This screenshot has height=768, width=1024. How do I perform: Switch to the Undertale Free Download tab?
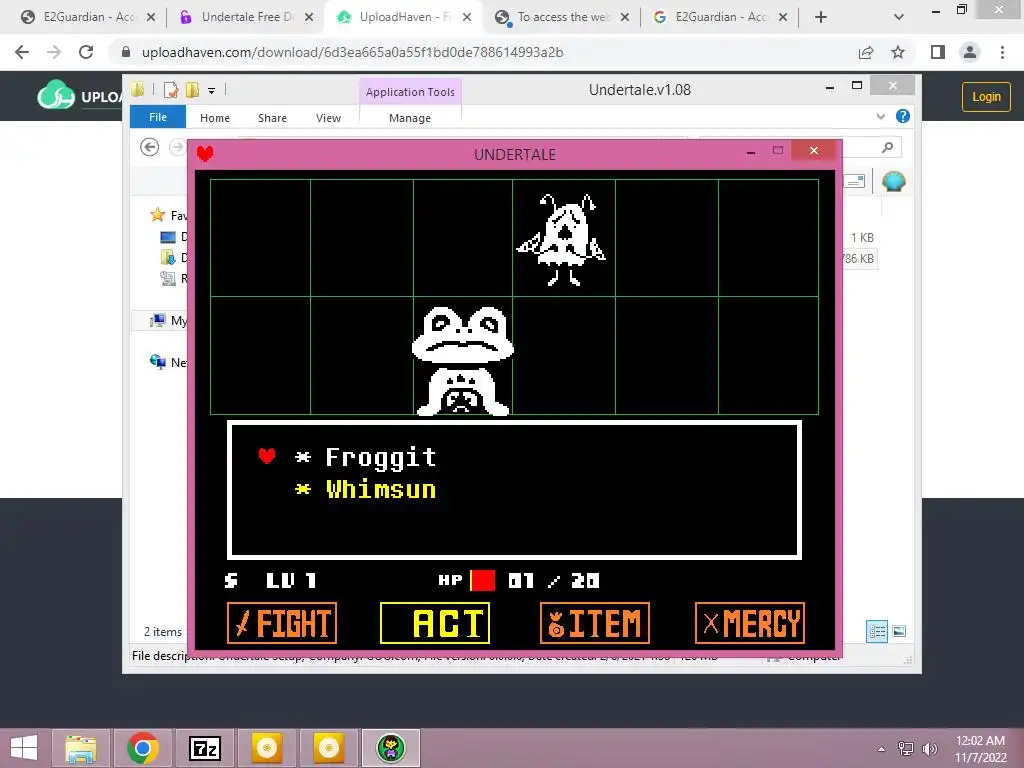246,17
